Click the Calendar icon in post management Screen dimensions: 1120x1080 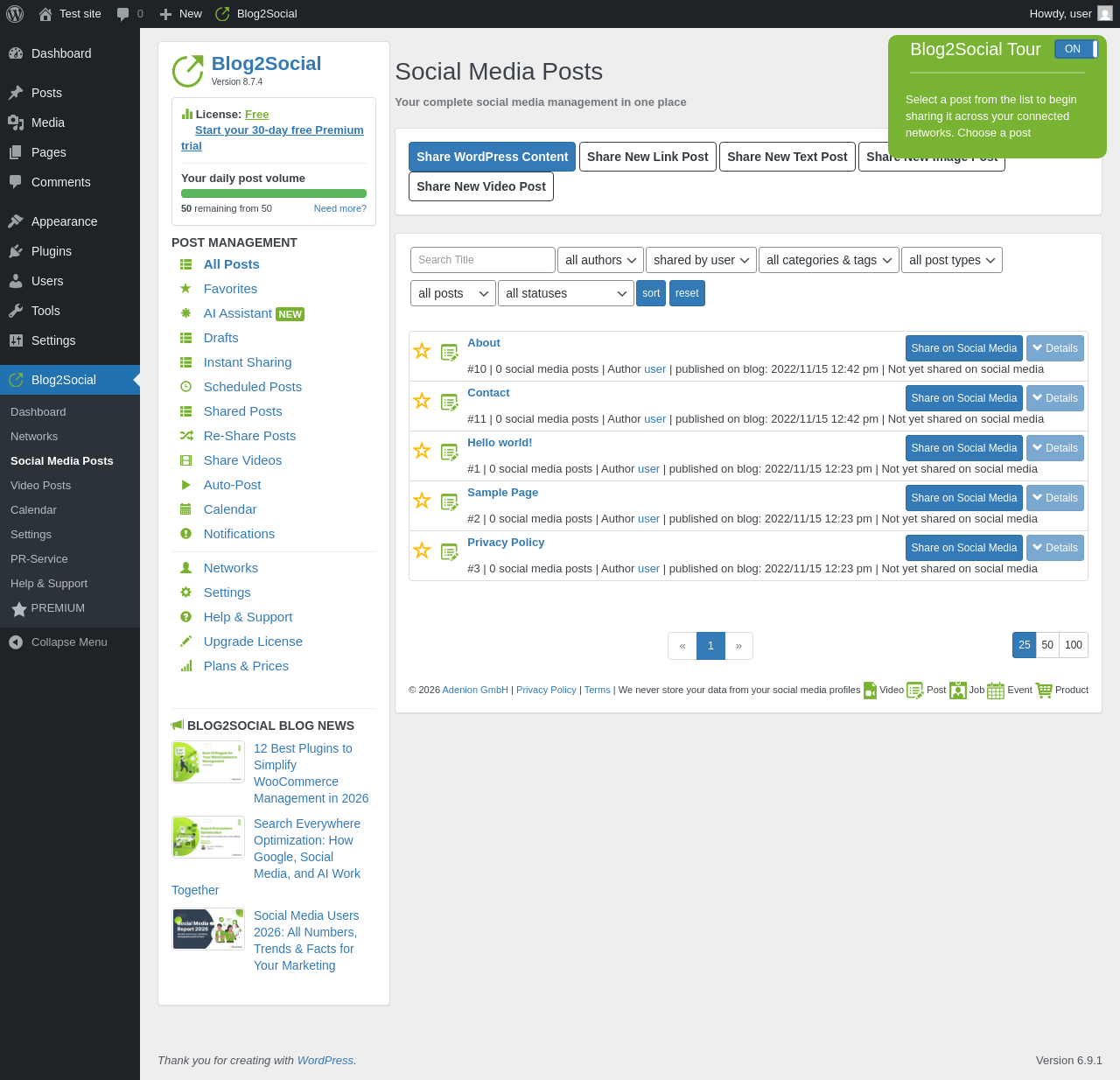(185, 509)
